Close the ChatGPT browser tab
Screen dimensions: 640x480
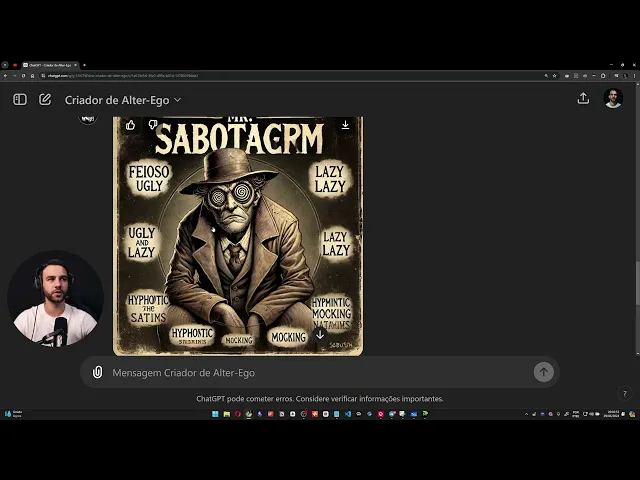point(75,65)
